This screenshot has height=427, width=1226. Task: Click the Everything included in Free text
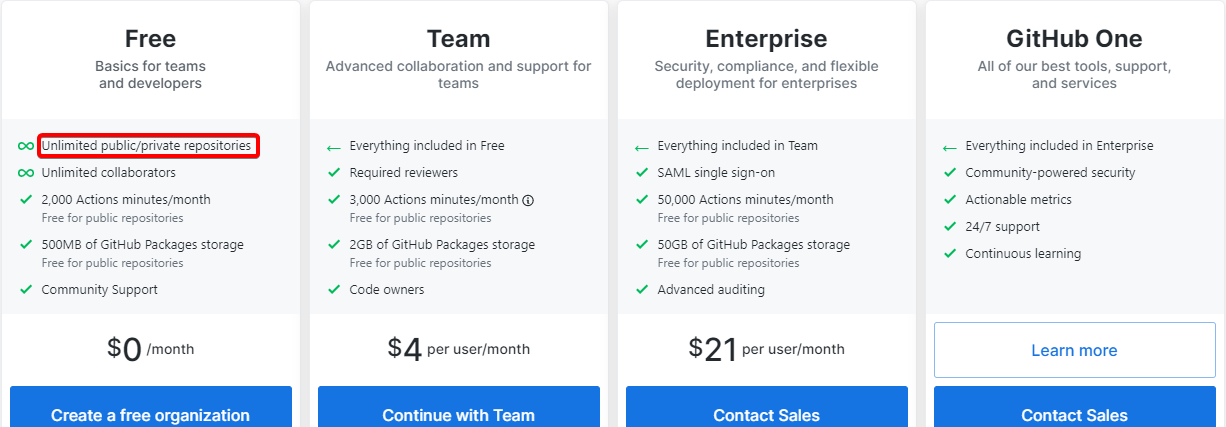pos(427,146)
